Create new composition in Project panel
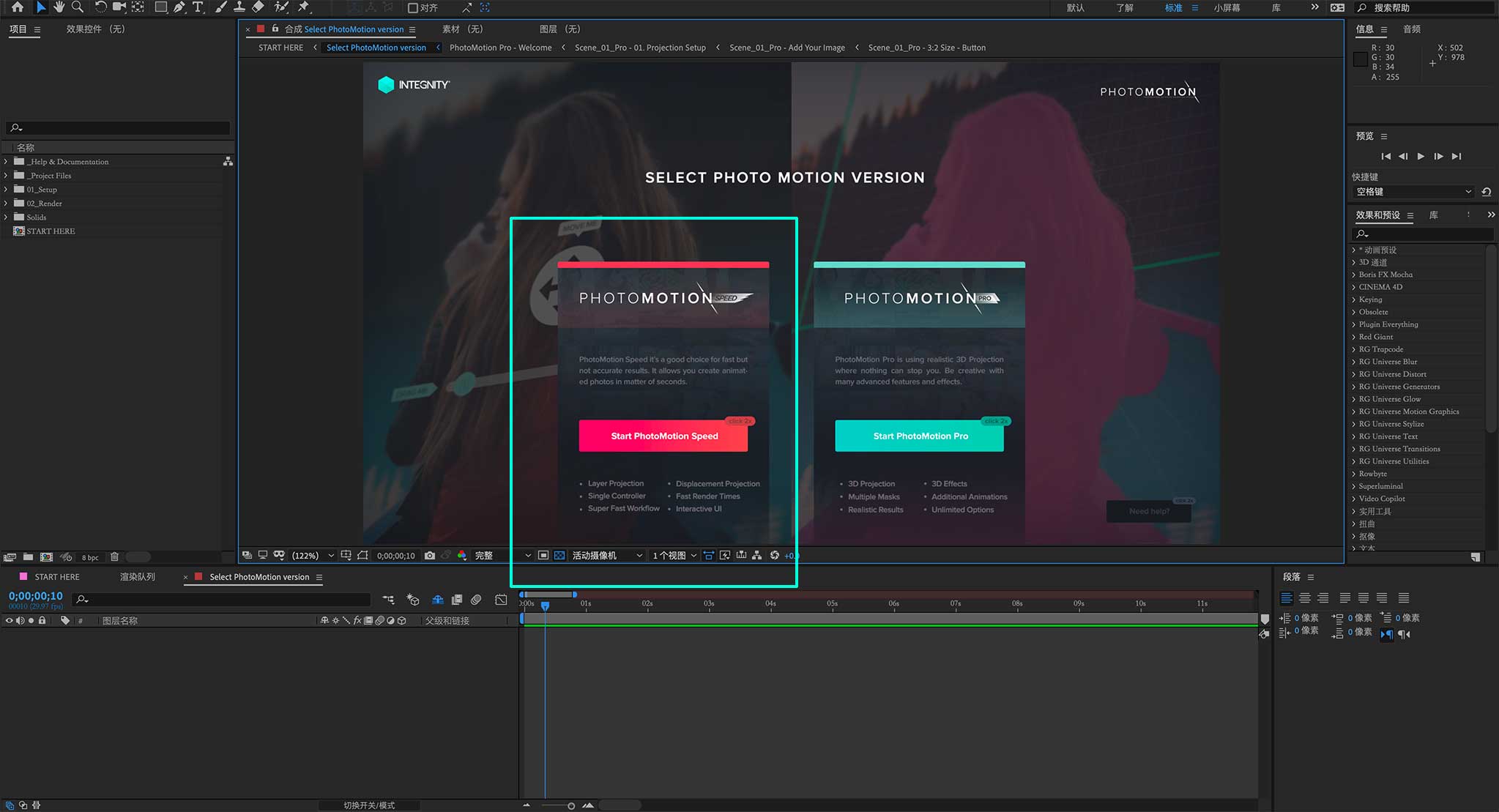 point(46,557)
